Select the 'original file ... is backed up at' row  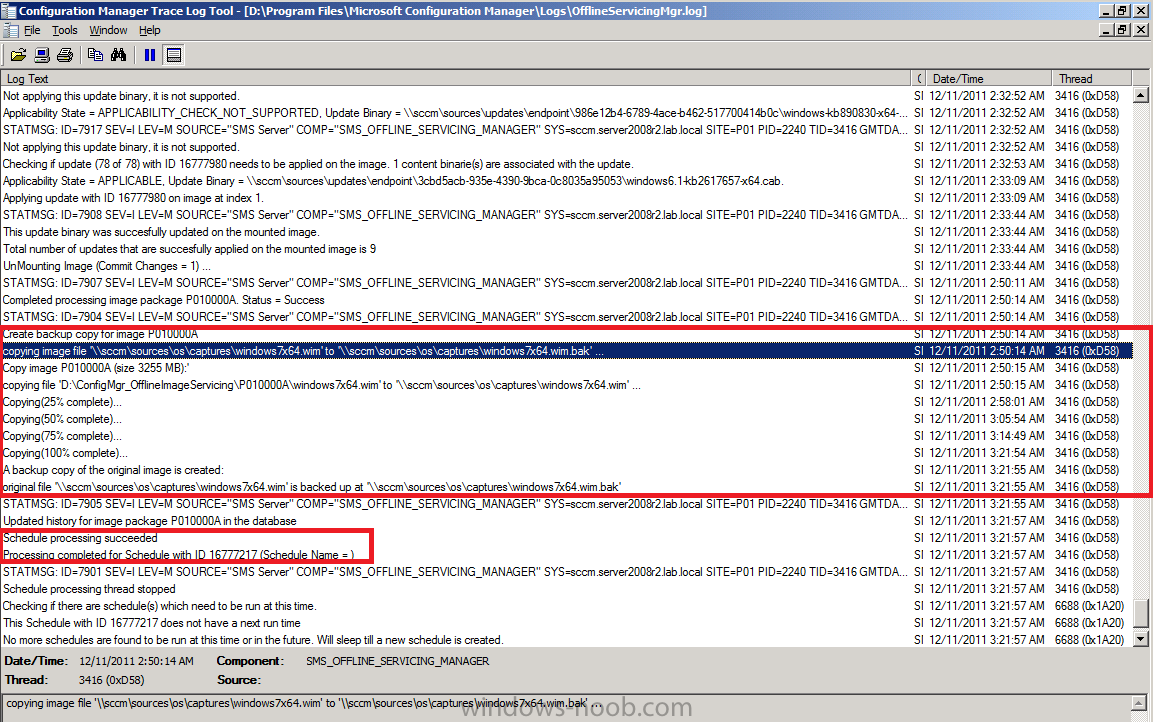pos(566,487)
